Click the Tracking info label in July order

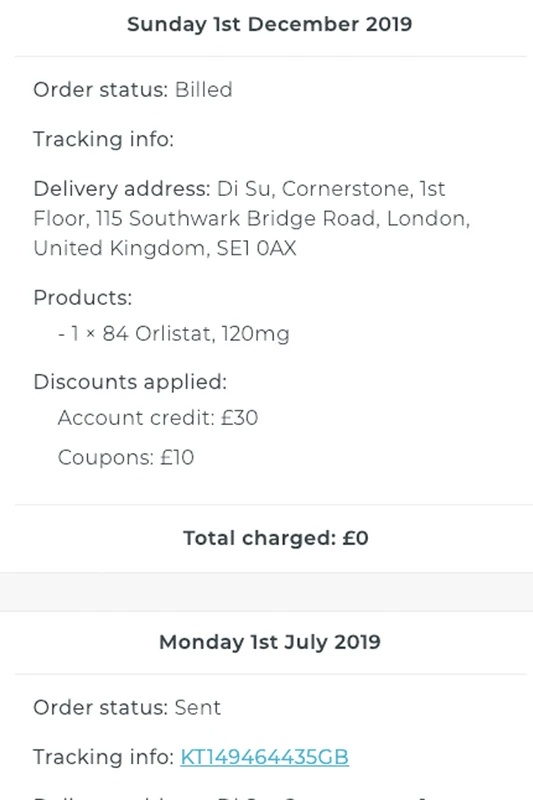click(104, 757)
